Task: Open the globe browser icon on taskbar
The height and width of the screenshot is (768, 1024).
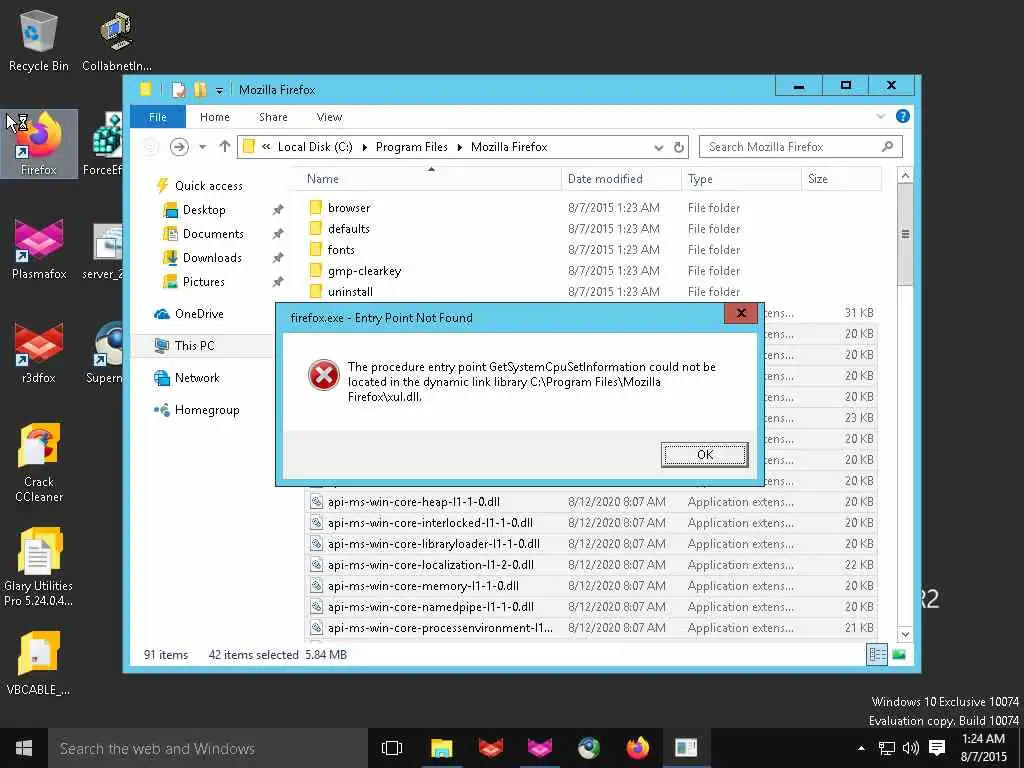Action: pos(588,748)
